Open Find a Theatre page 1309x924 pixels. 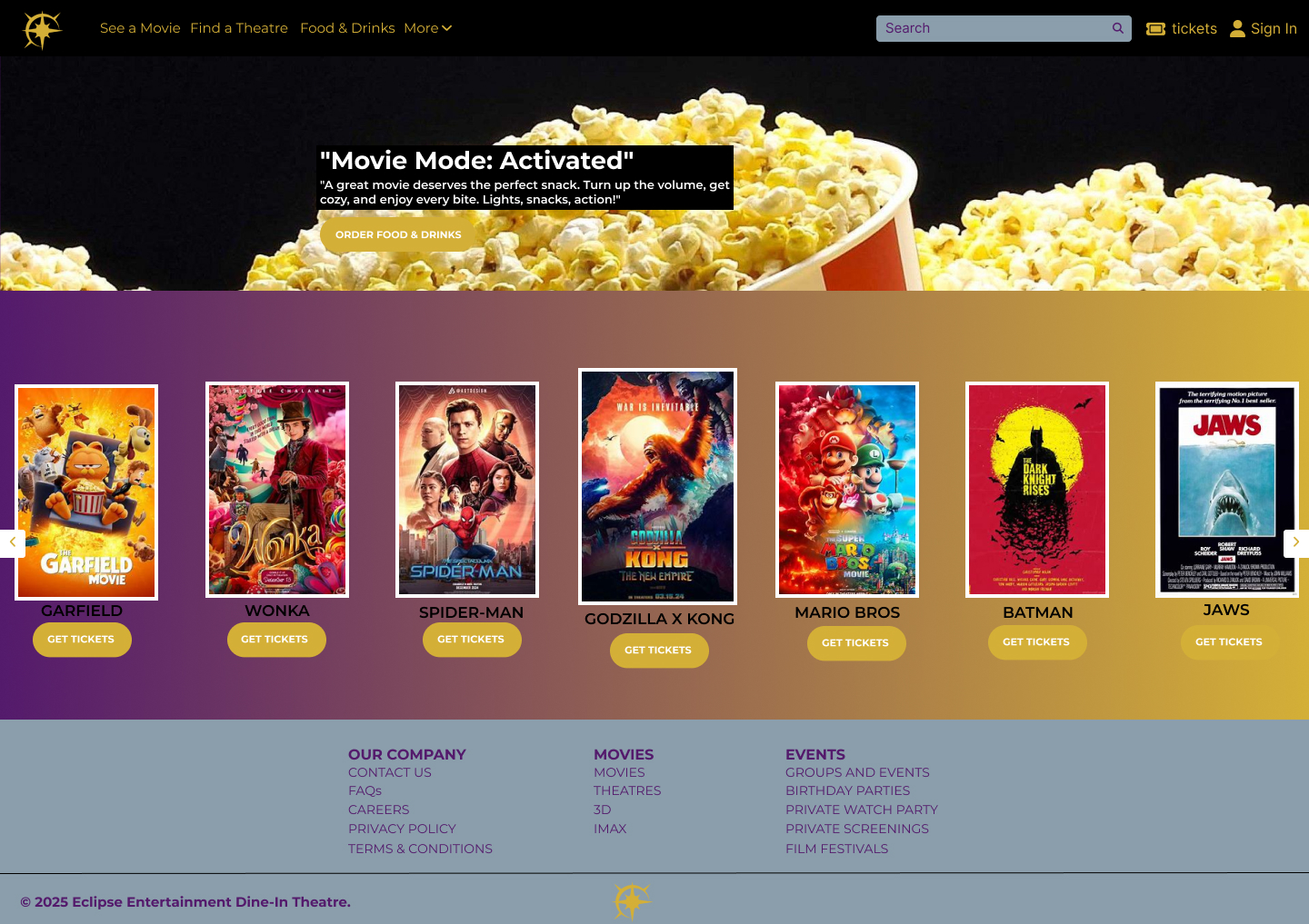coord(239,28)
